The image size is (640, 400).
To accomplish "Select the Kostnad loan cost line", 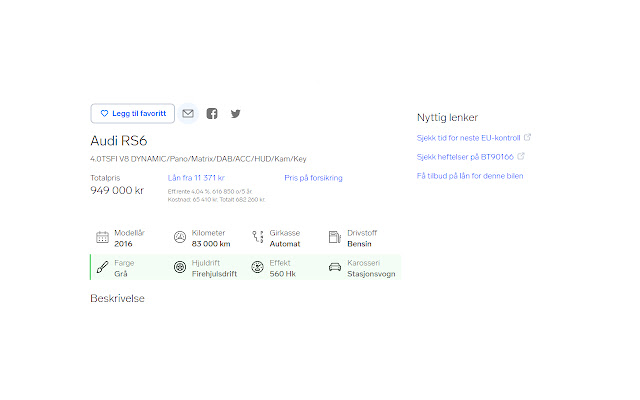I will 217,200.
